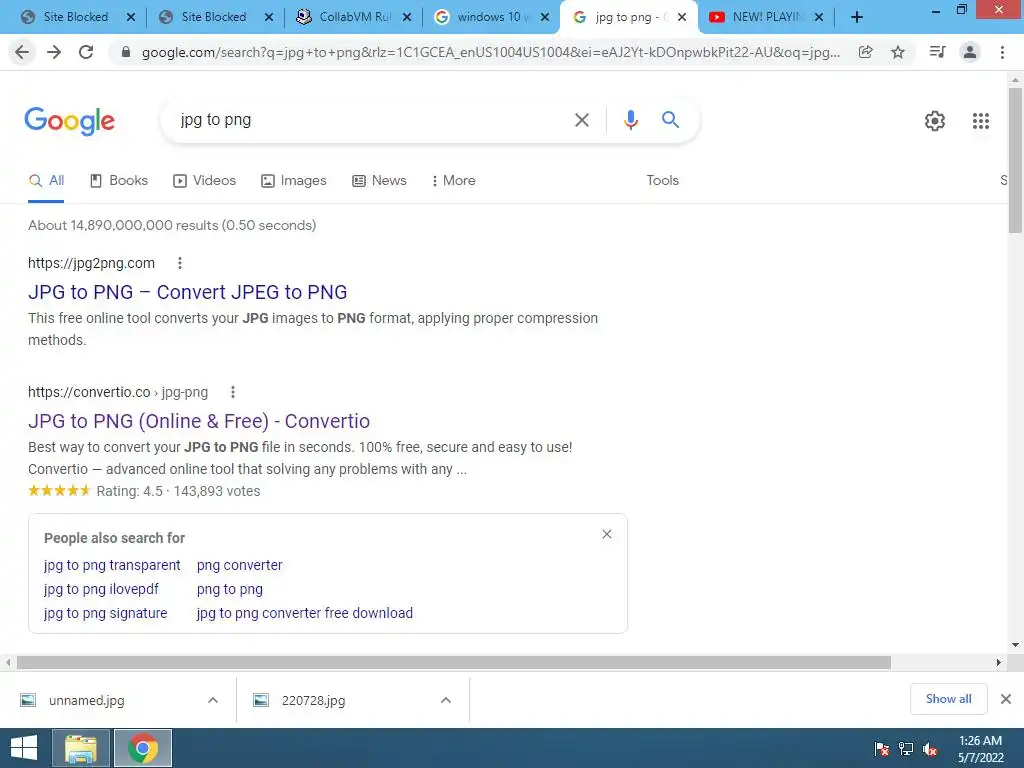Viewport: 1024px width, 768px height.
Task: Click the vertical scrollbar thumb
Action: coord(1015,159)
